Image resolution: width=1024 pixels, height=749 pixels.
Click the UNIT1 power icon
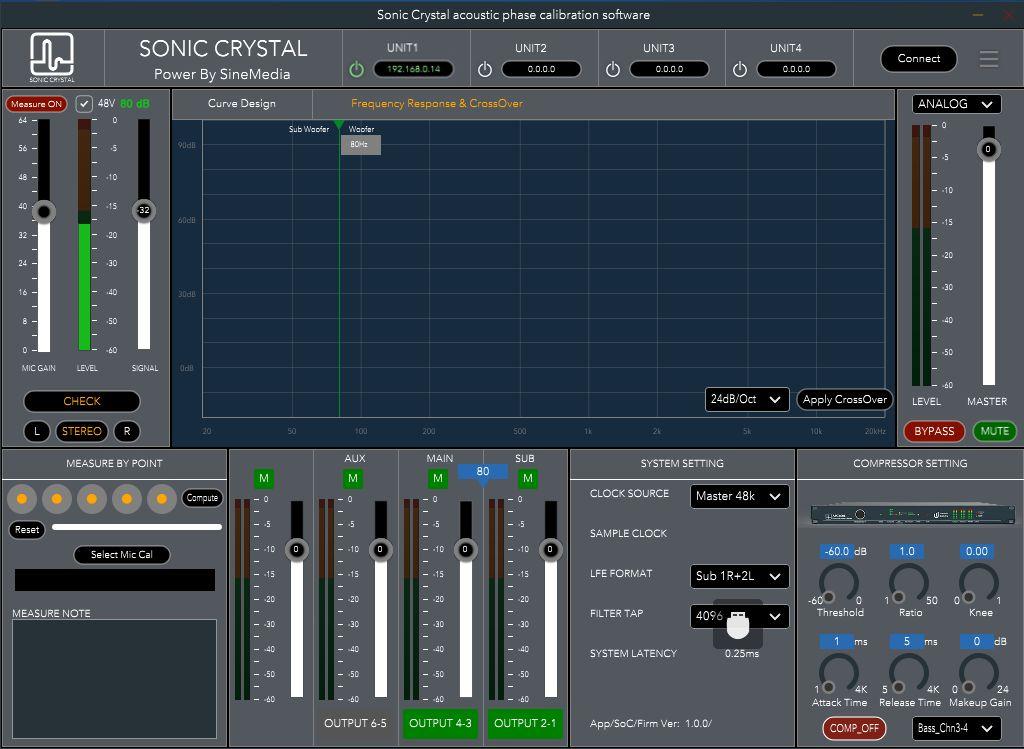pos(356,69)
